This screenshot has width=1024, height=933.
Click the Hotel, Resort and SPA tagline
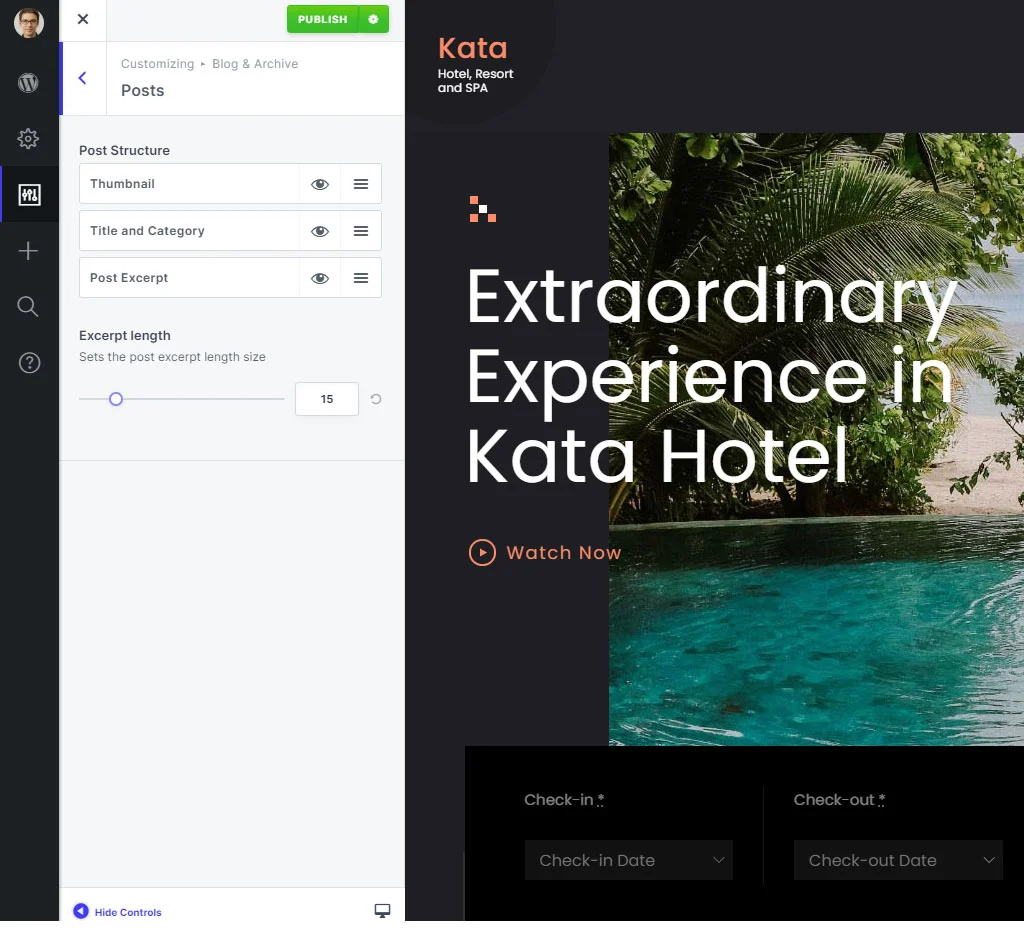tap(475, 81)
